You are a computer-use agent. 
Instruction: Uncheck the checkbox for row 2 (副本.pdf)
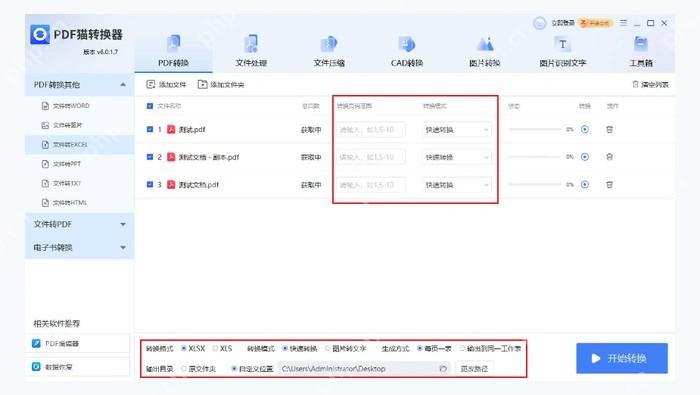(150, 157)
